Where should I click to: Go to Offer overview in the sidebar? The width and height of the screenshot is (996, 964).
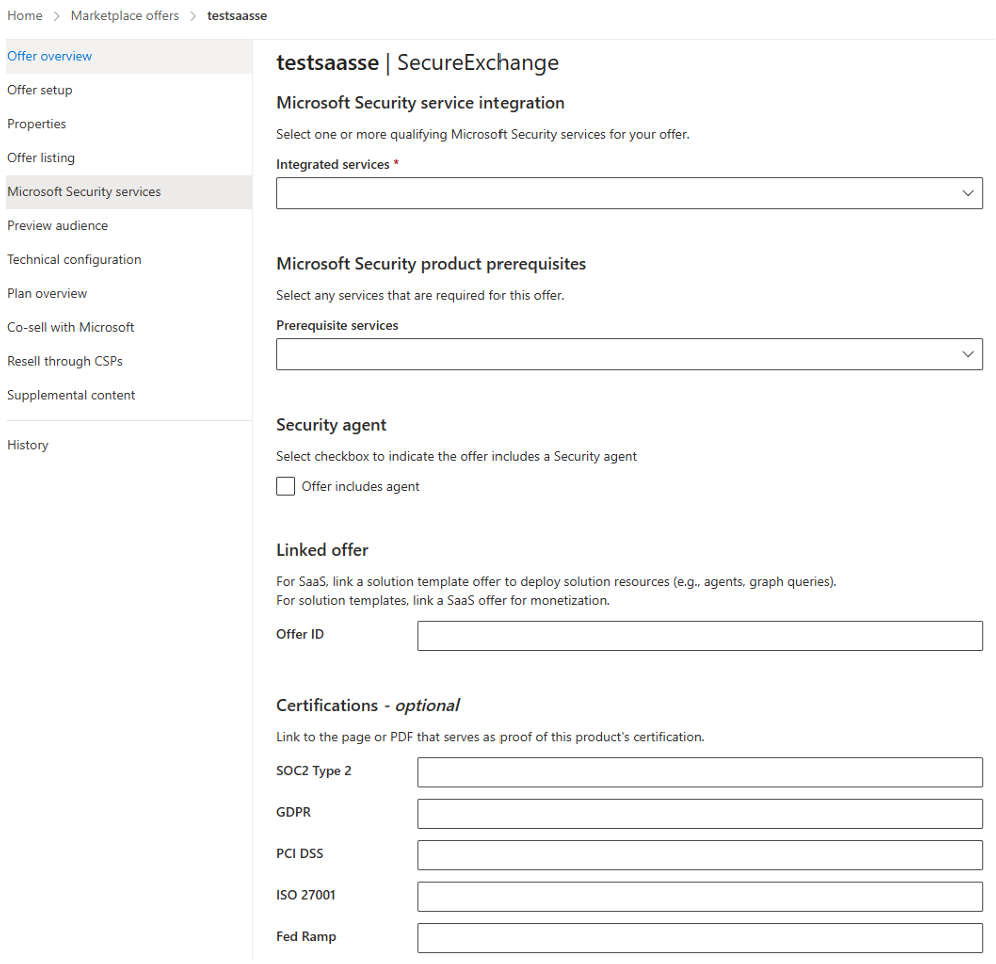pyautogui.click(x=49, y=56)
